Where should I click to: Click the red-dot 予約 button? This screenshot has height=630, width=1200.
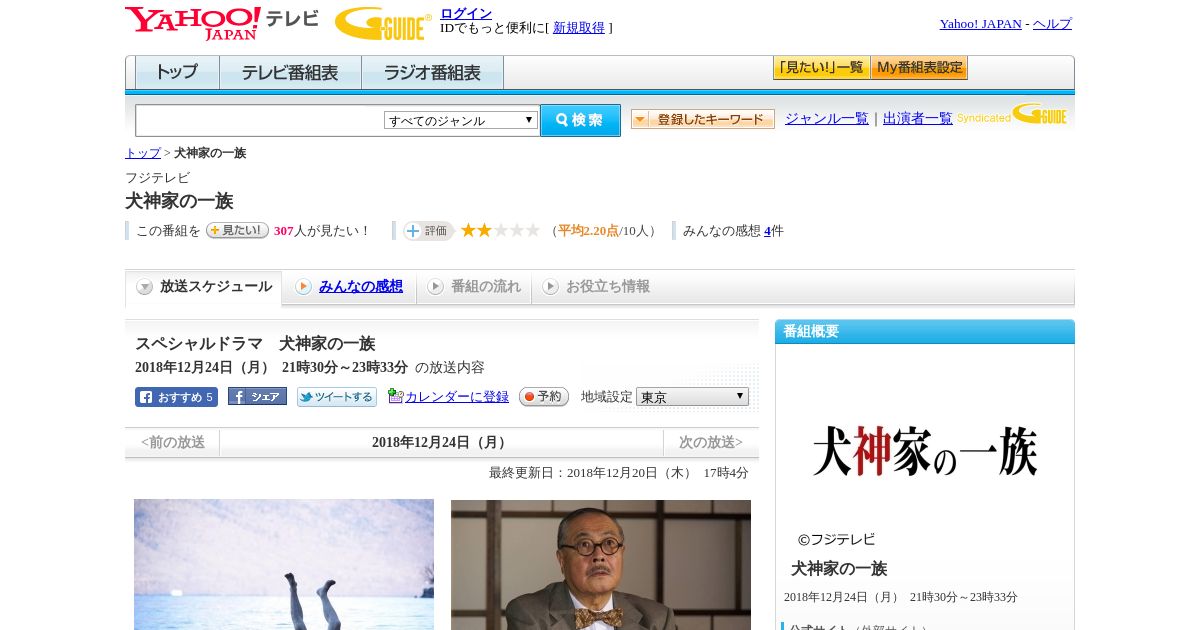(544, 397)
